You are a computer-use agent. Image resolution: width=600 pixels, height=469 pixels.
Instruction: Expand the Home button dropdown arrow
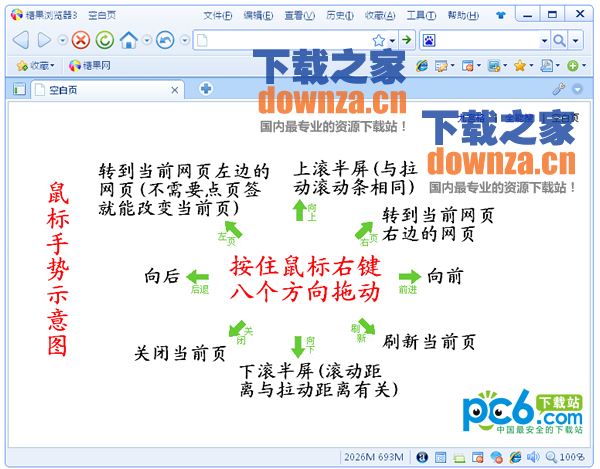coord(146,40)
